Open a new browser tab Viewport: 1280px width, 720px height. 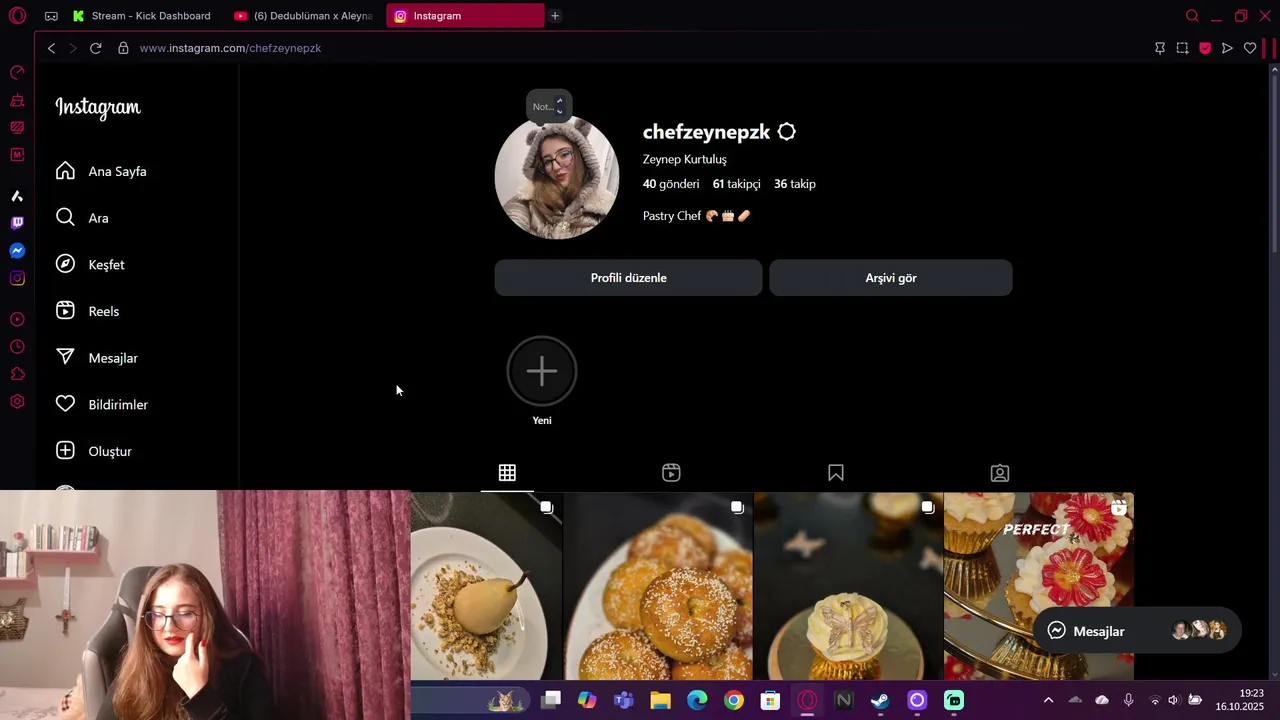coord(555,16)
